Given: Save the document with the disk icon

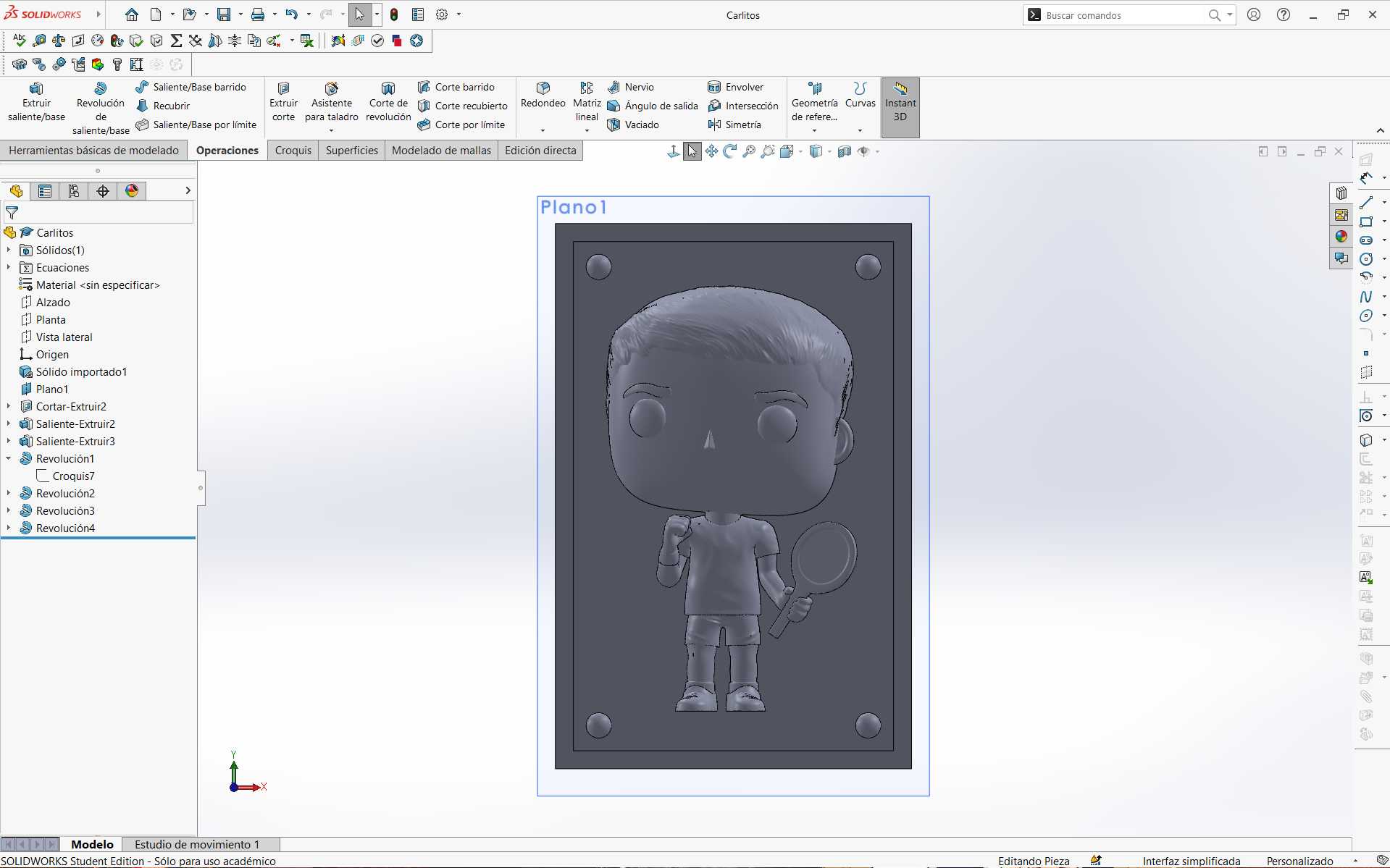Looking at the screenshot, I should tap(224, 14).
